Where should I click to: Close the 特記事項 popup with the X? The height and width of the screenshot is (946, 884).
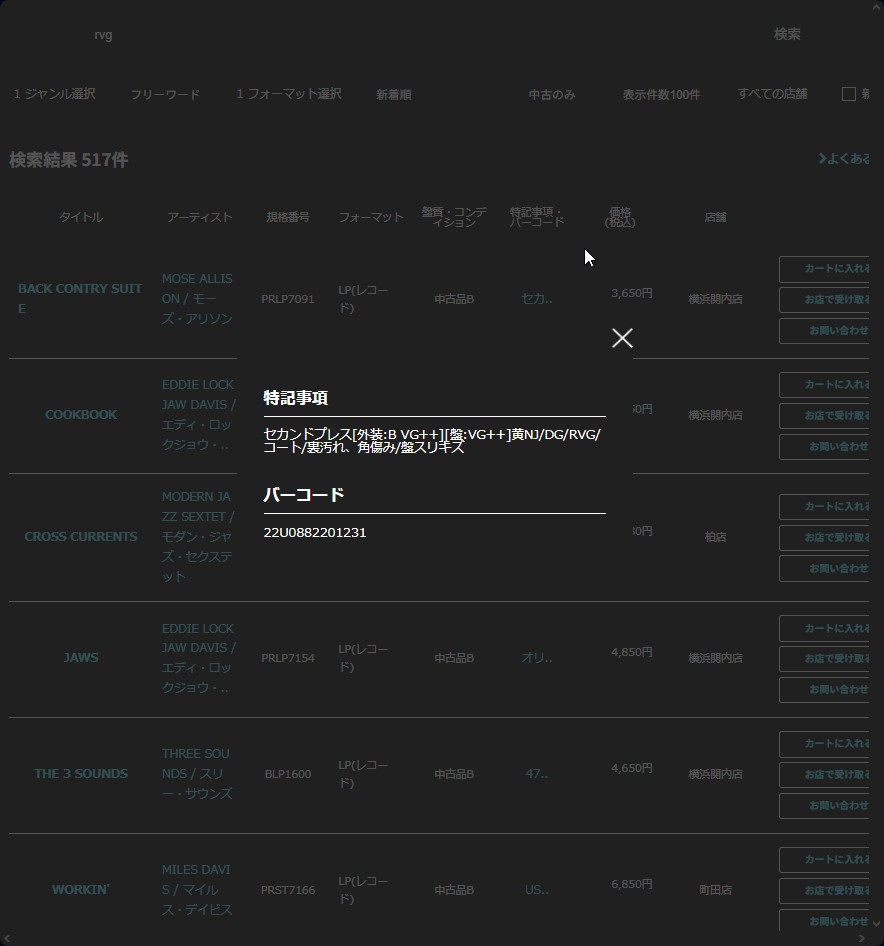pos(622,338)
